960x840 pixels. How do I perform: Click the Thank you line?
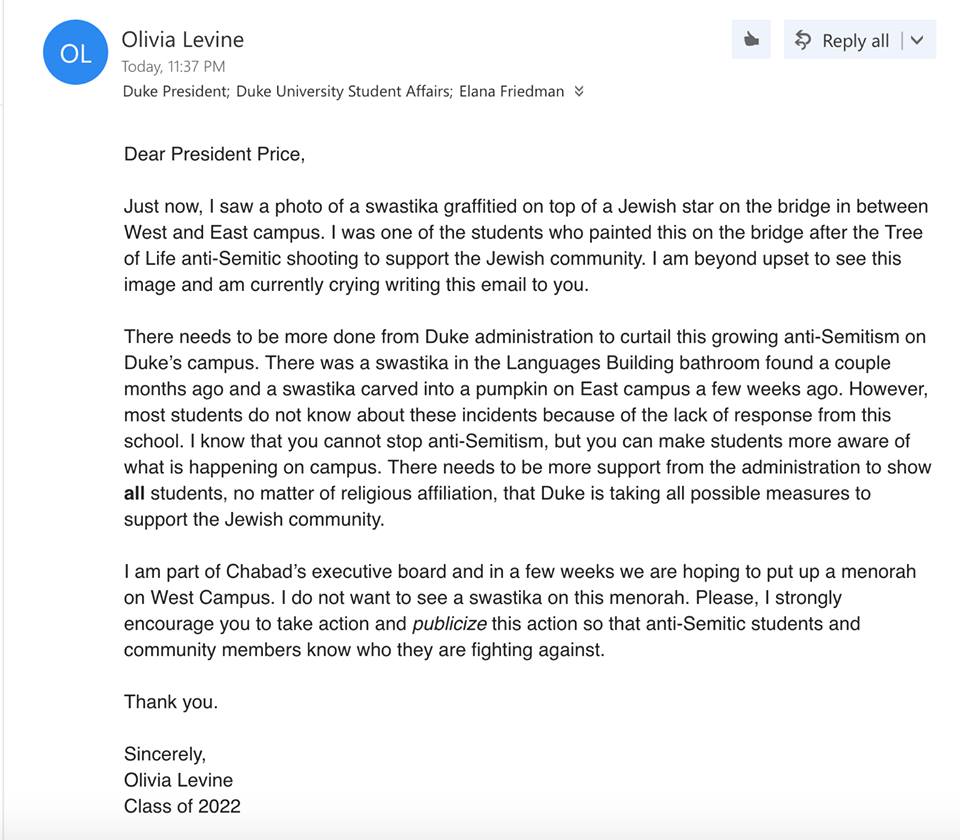pos(170,702)
